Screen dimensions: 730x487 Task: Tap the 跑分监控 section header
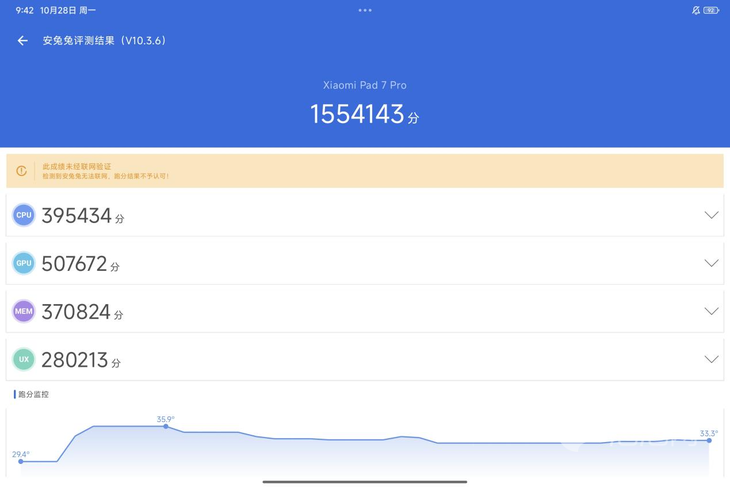coord(34,395)
